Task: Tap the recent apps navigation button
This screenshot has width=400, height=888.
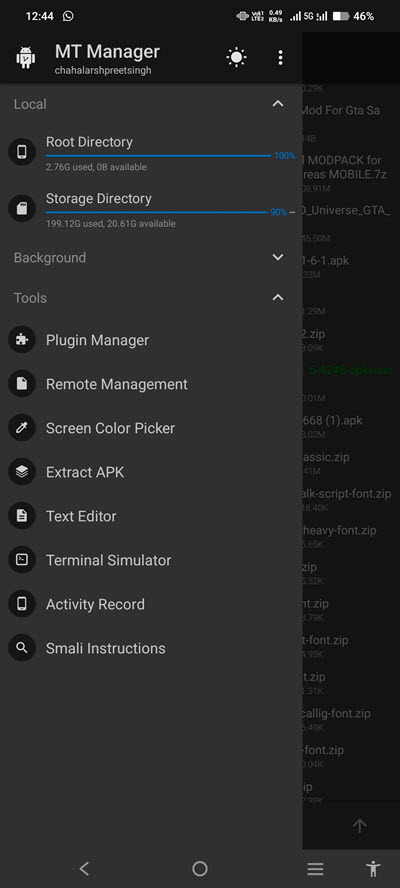Action: pos(316,868)
